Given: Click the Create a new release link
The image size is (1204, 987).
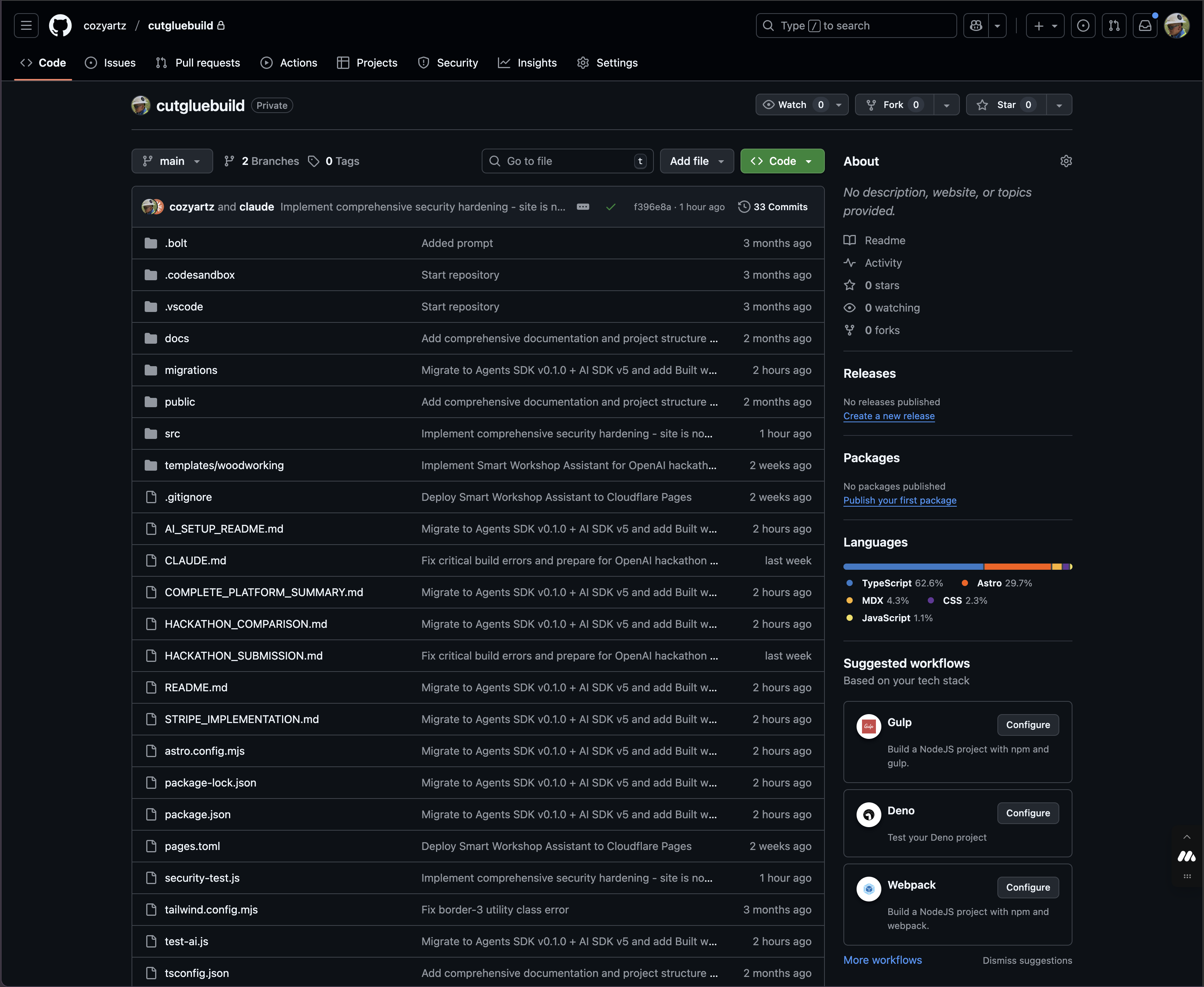Looking at the screenshot, I should 889,416.
